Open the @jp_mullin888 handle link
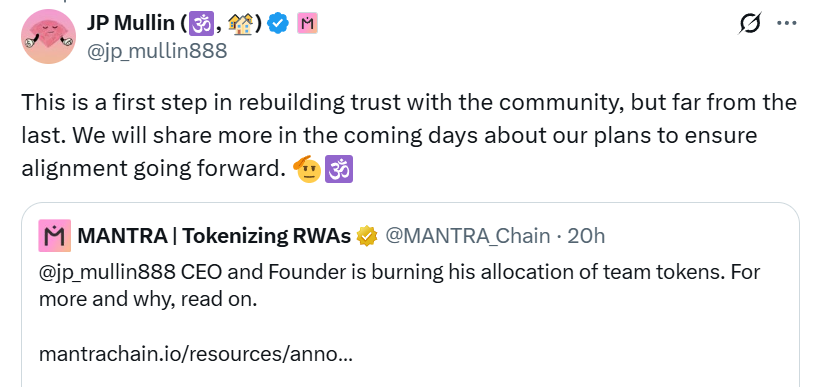Image resolution: width=817 pixels, height=387 pixels. (x=157, y=51)
